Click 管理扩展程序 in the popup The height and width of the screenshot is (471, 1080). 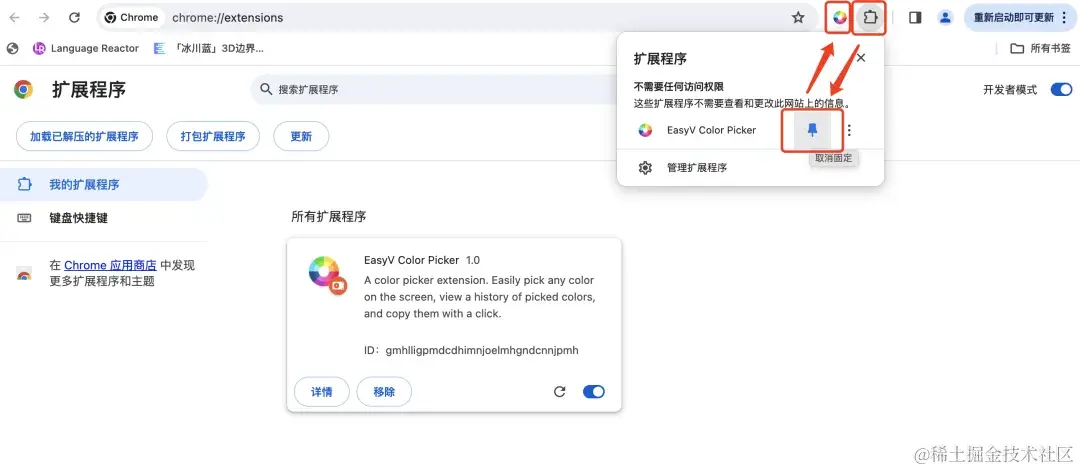tap(750, 167)
